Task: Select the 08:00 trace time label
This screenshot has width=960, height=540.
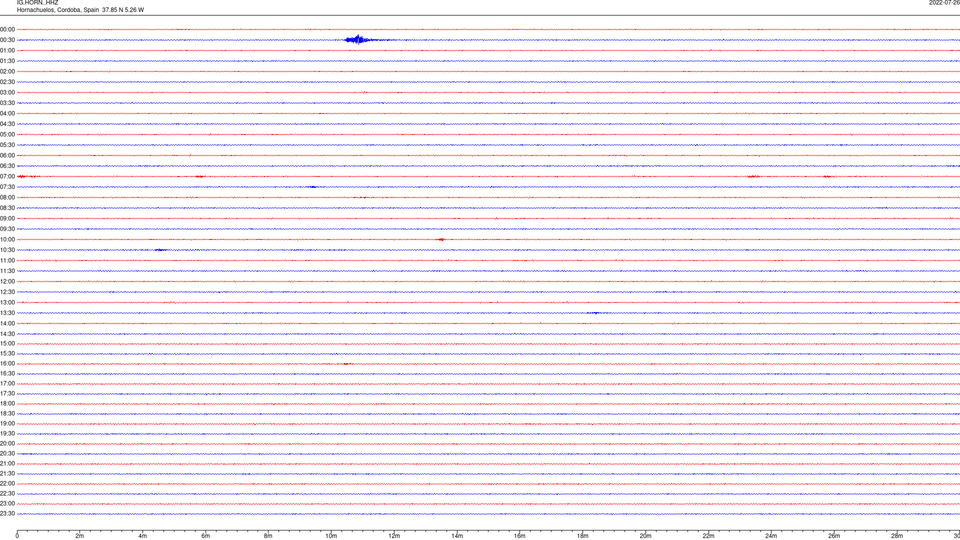Action: (x=7, y=197)
